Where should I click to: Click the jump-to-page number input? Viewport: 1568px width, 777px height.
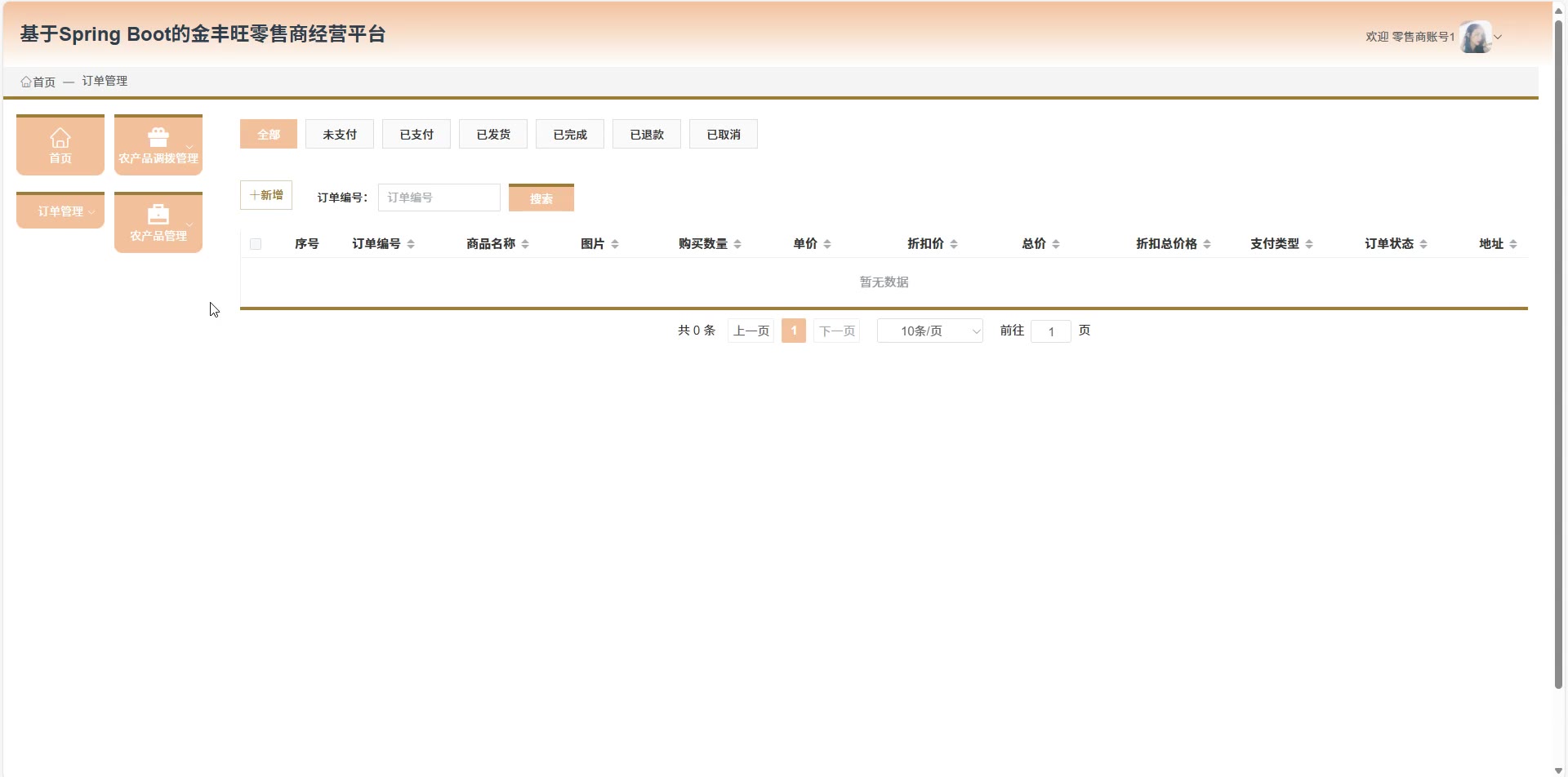click(1051, 331)
